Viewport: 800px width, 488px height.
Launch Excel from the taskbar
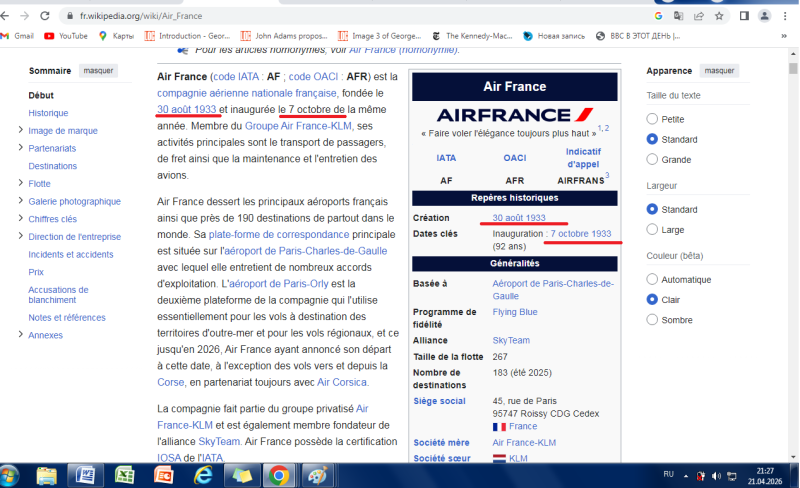(x=124, y=474)
